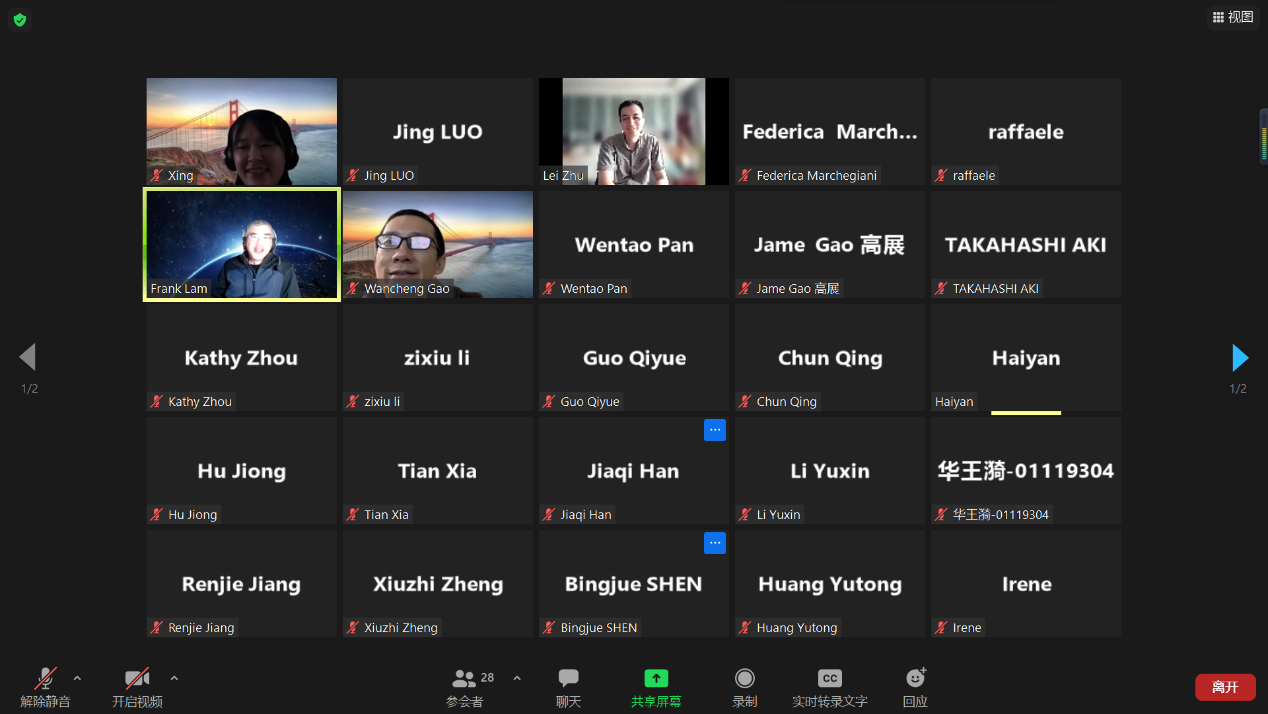Start screen sharing with 共享屏幕
This screenshot has width=1268, height=714.
[656, 686]
